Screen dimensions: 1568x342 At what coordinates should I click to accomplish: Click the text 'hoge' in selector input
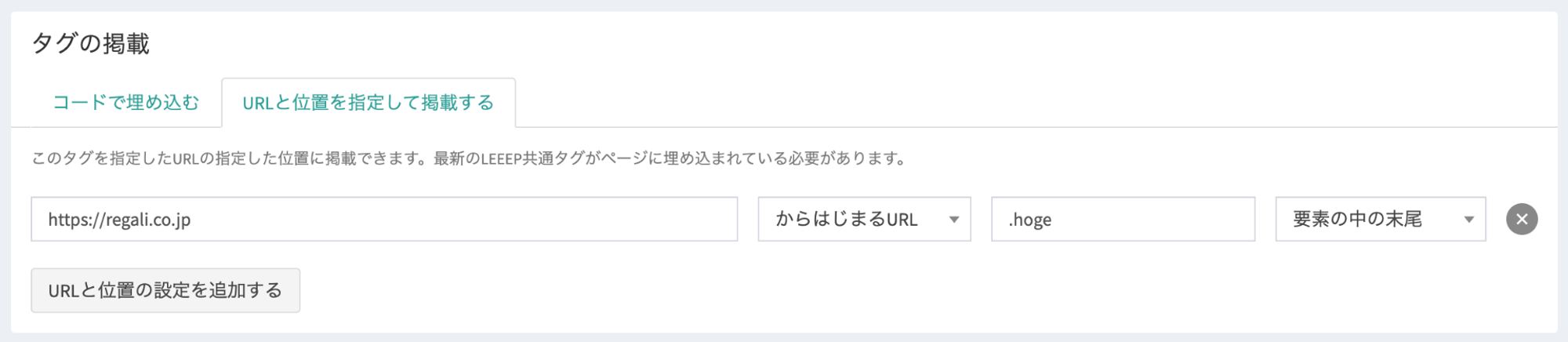[x=1033, y=220]
